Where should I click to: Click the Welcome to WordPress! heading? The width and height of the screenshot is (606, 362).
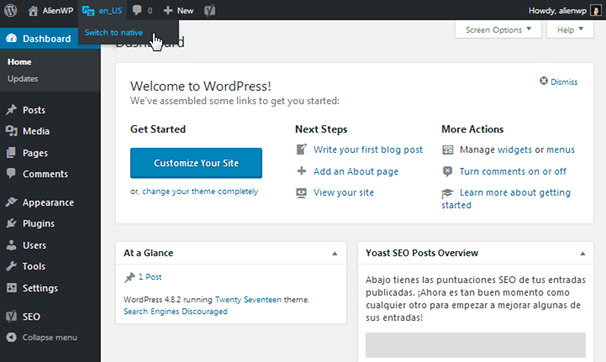[201, 86]
